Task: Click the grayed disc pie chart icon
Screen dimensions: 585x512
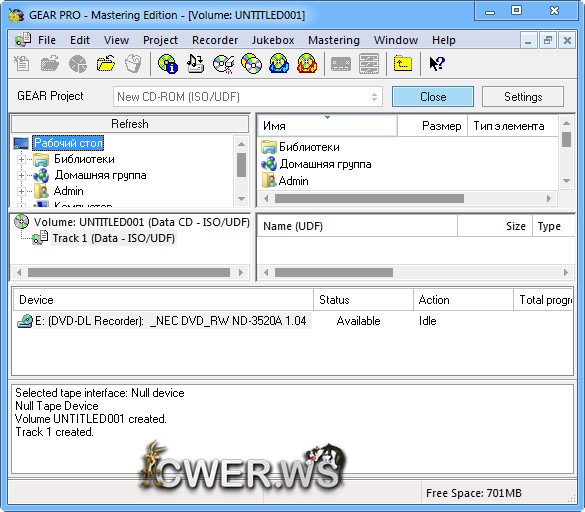Action: [78, 64]
